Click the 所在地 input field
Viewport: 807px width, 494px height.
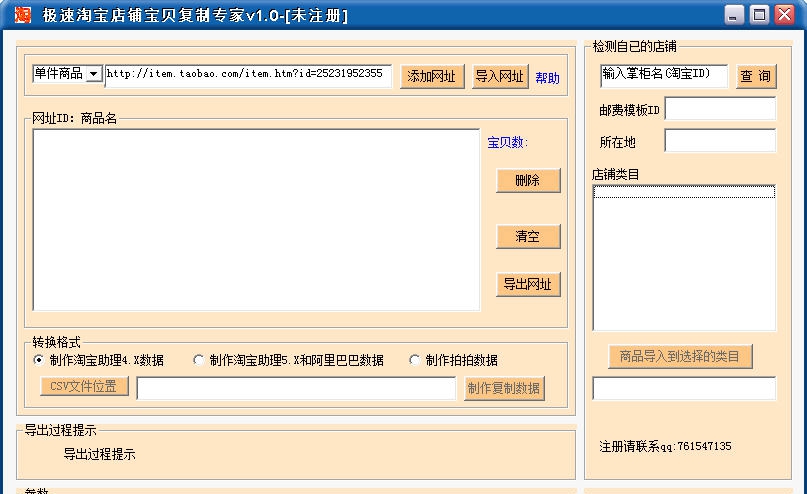[720, 140]
